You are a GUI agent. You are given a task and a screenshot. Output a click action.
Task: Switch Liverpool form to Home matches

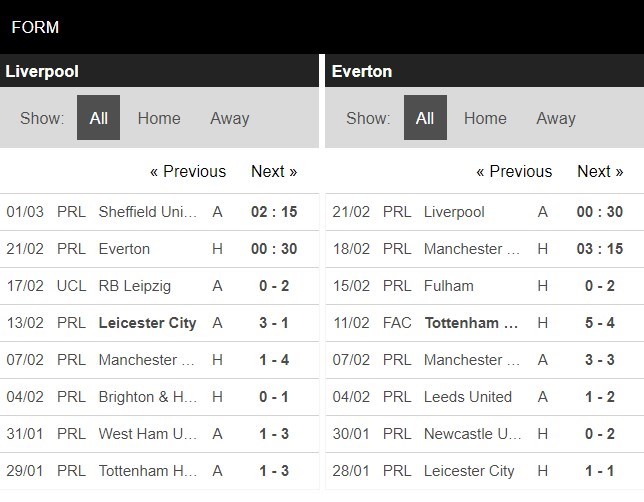point(159,118)
